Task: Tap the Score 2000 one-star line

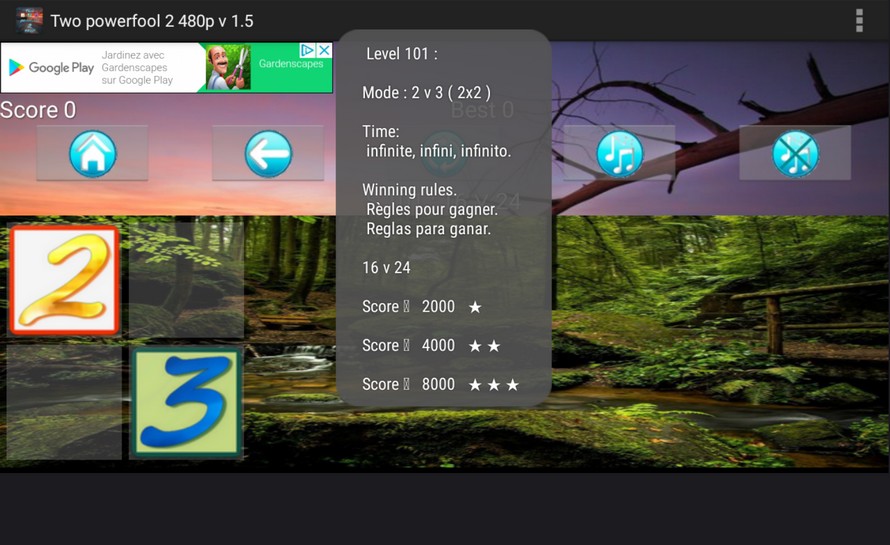Action: (422, 307)
